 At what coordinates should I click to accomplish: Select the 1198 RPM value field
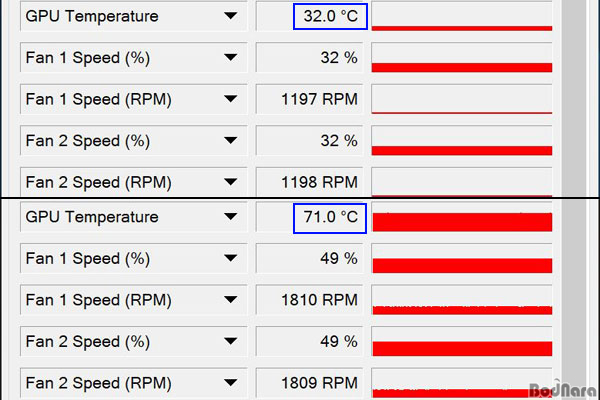pyautogui.click(x=312, y=182)
